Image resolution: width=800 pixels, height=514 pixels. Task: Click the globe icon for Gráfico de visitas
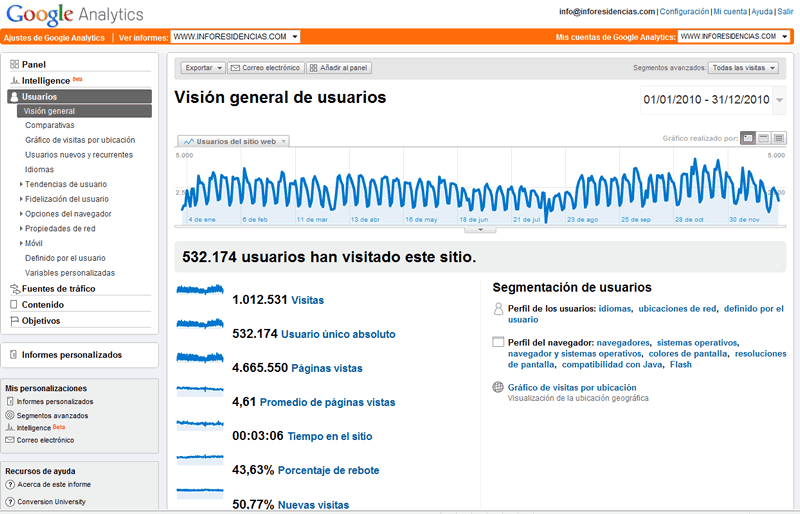(x=498, y=387)
